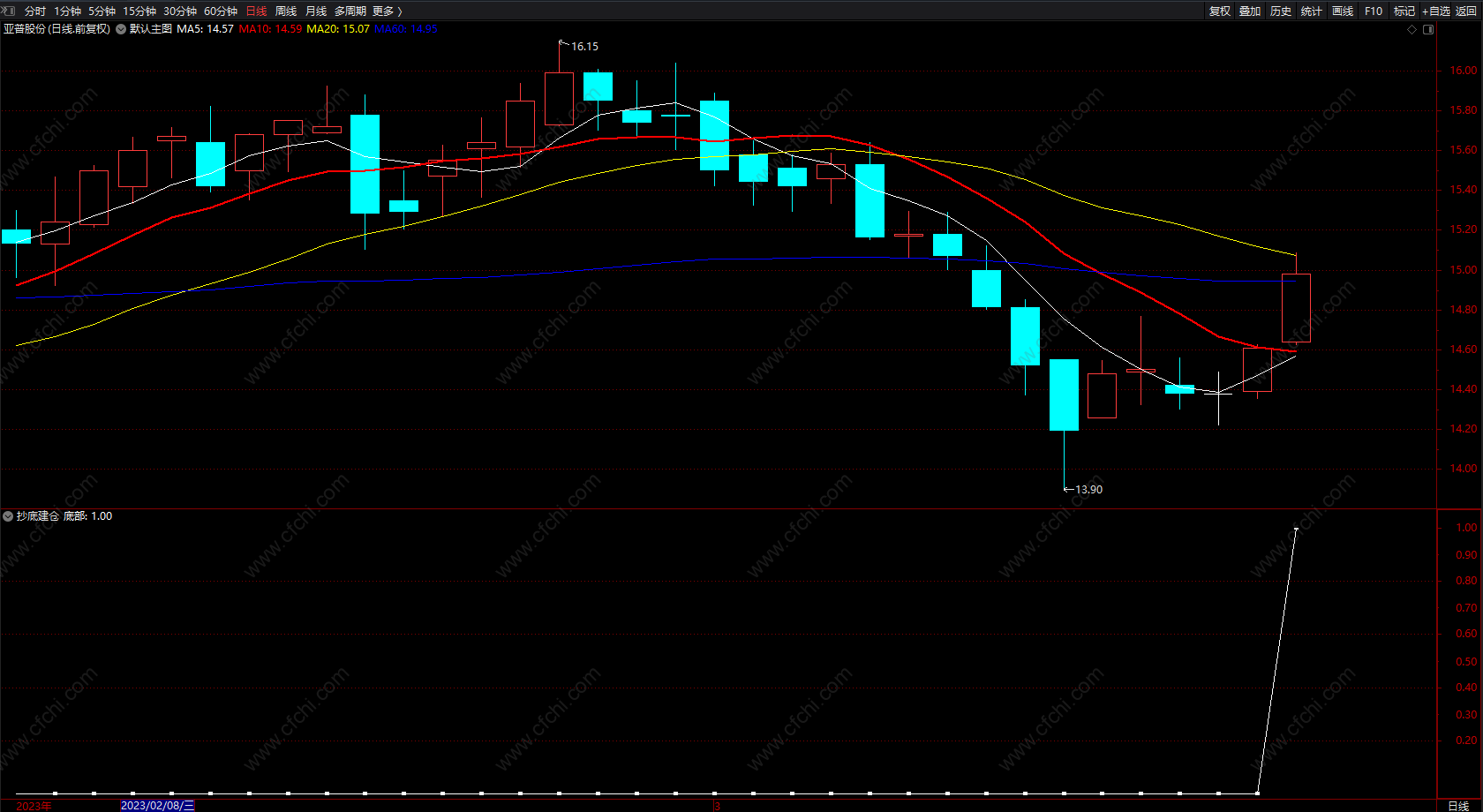The image size is (1483, 812).
Task: Click the blue MA60: 14.95 label
Action: [406, 29]
